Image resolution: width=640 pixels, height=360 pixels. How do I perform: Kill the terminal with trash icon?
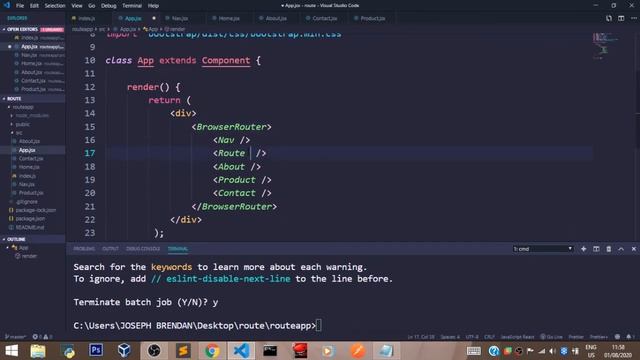click(609, 249)
